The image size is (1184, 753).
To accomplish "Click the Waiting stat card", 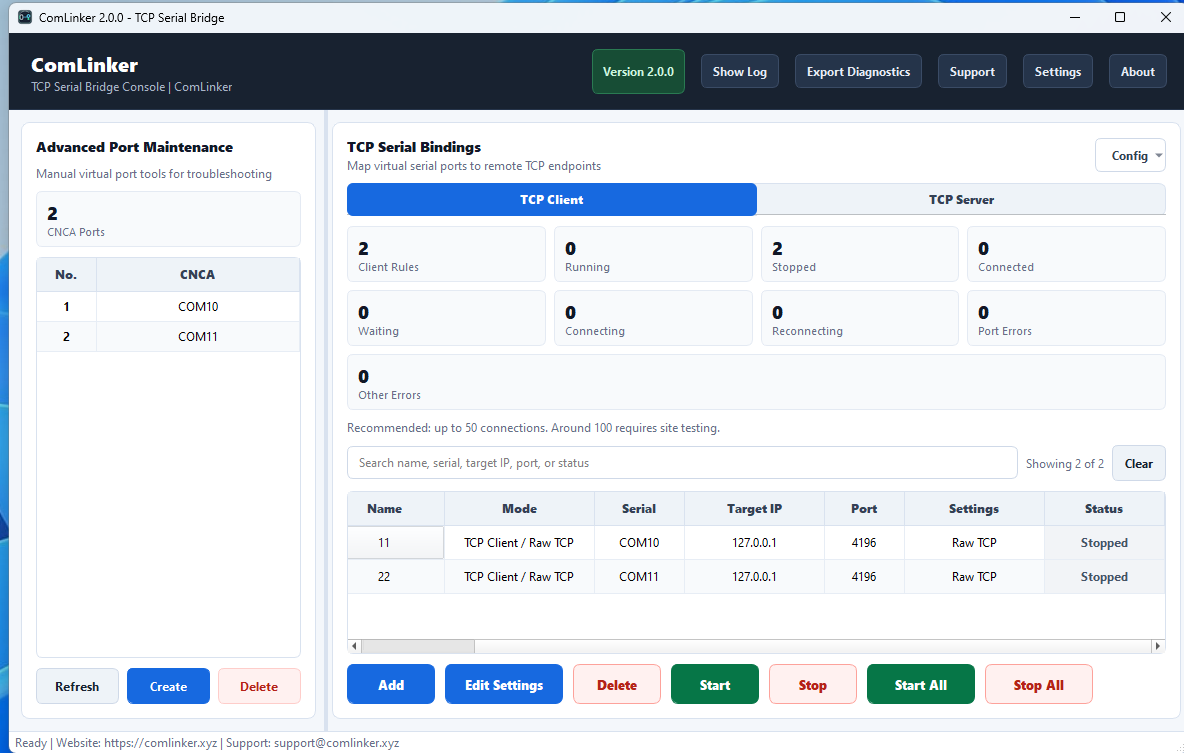I will (x=446, y=319).
